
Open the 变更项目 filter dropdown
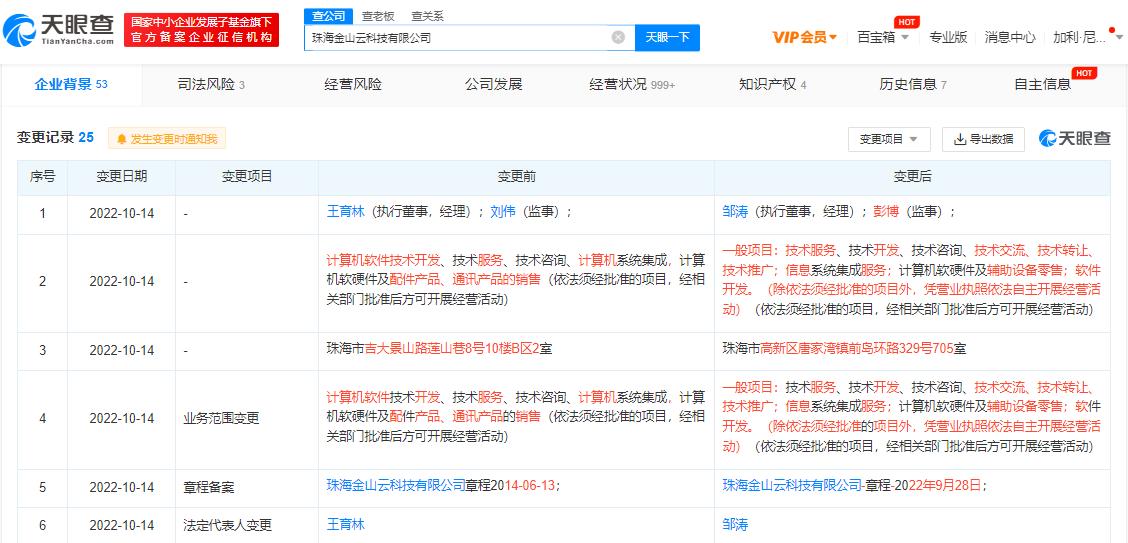click(x=889, y=139)
